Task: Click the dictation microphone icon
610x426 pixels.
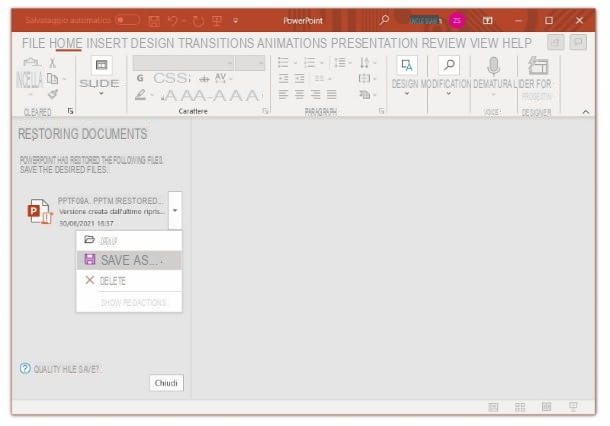Action: coord(493,67)
